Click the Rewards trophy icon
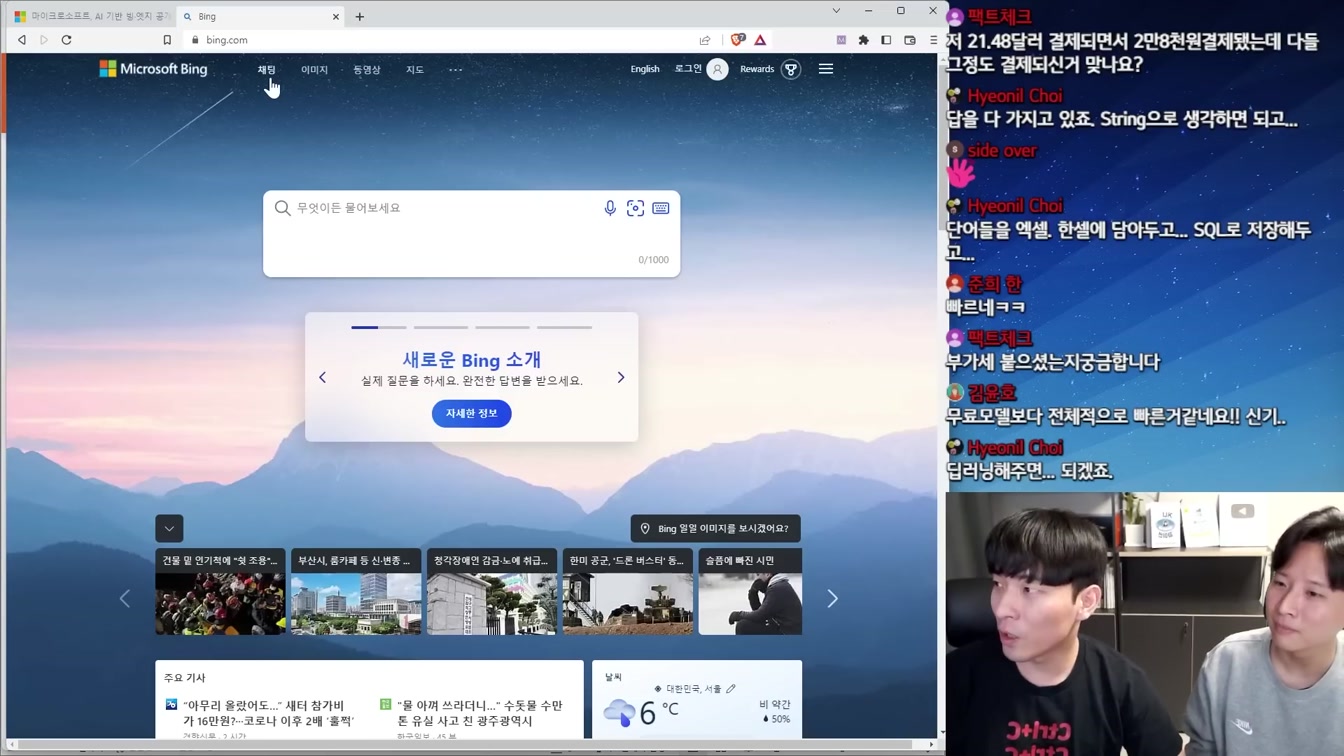This screenshot has height=756, width=1344. click(x=791, y=69)
